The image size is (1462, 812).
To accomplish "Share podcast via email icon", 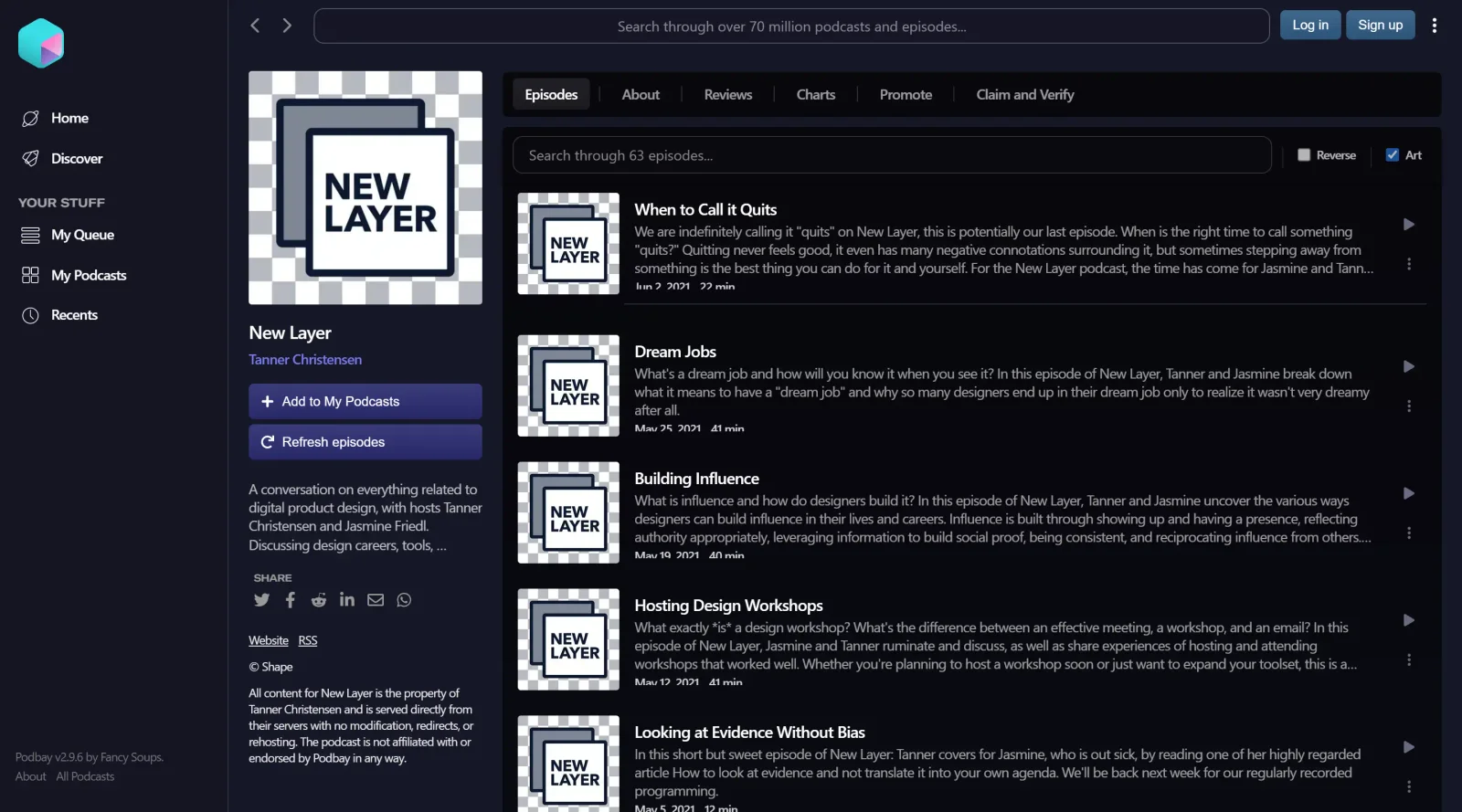I will pos(376,600).
